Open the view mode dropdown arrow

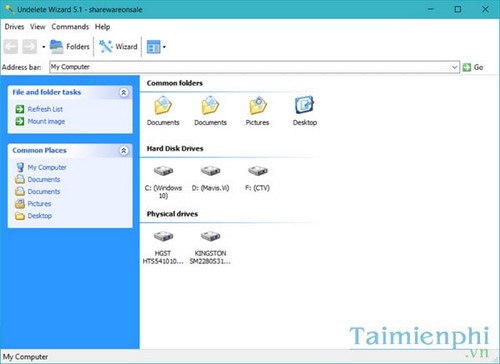[x=164, y=47]
